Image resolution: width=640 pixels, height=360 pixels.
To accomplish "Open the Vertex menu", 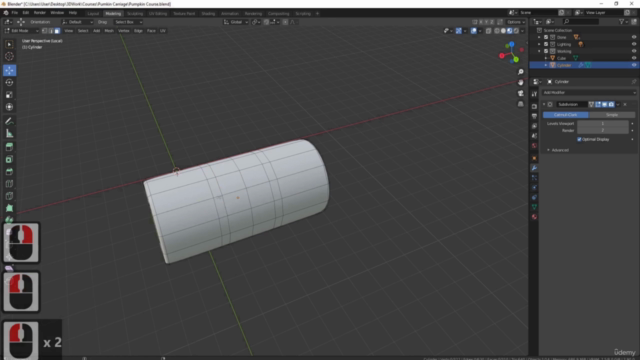I will (123, 31).
